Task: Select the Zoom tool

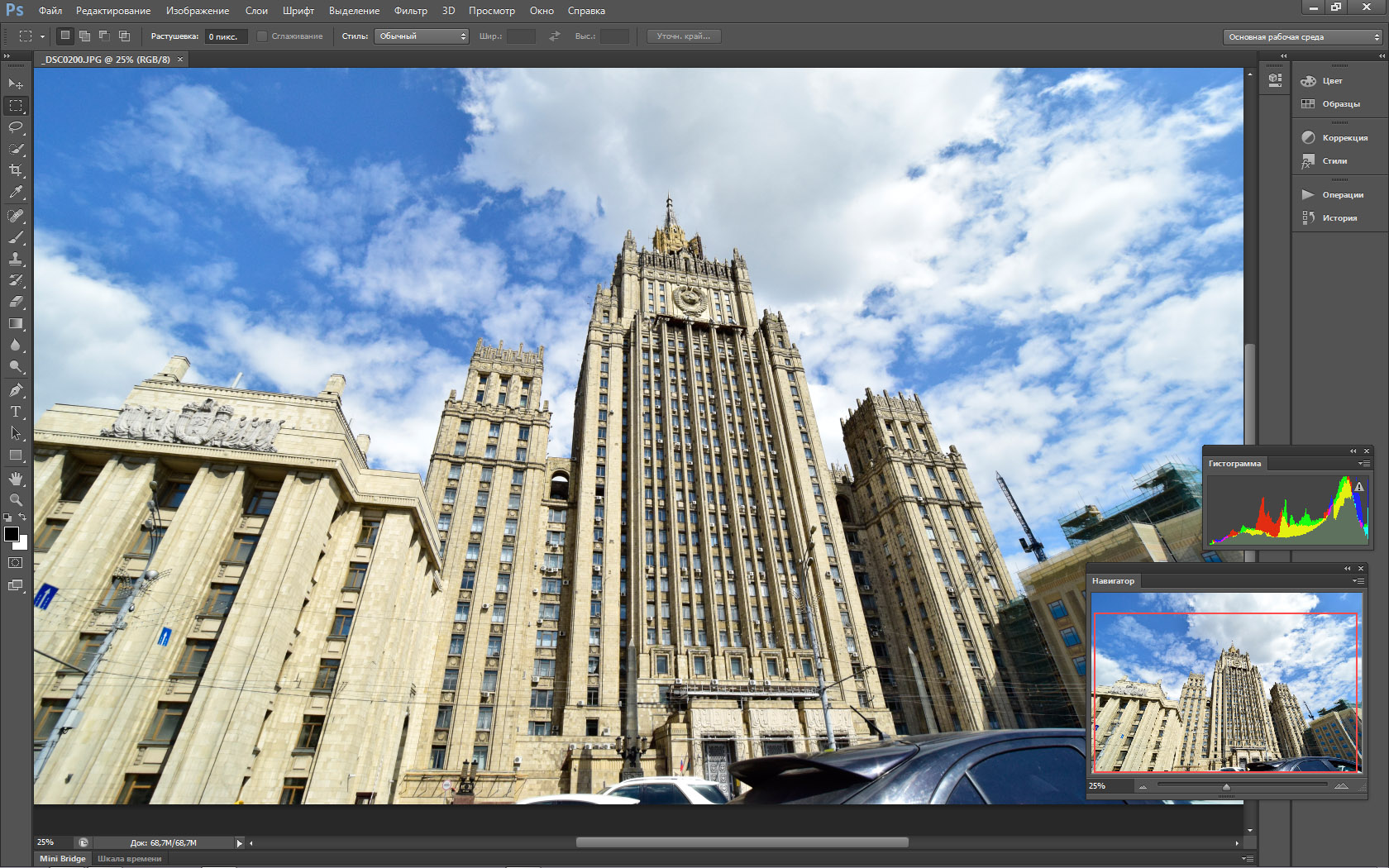Action: pyautogui.click(x=16, y=500)
